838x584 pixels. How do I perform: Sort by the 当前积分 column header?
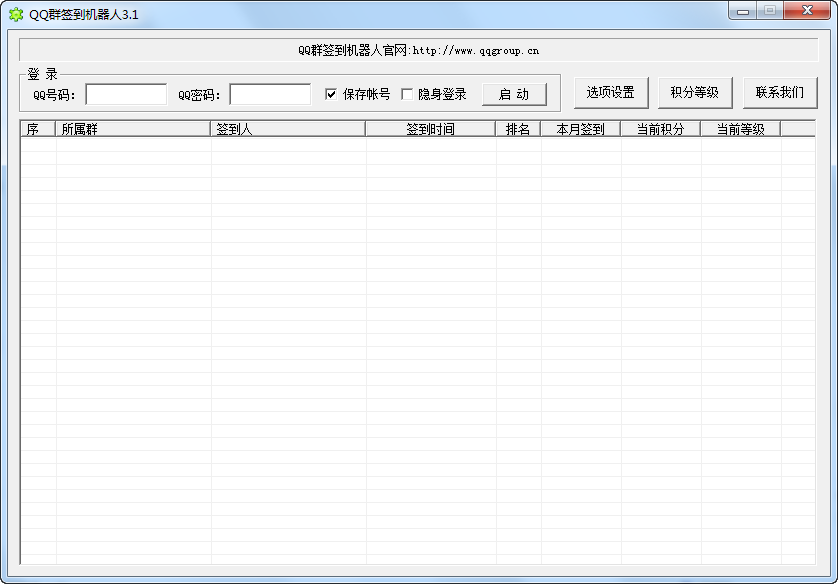pyautogui.click(x=661, y=129)
